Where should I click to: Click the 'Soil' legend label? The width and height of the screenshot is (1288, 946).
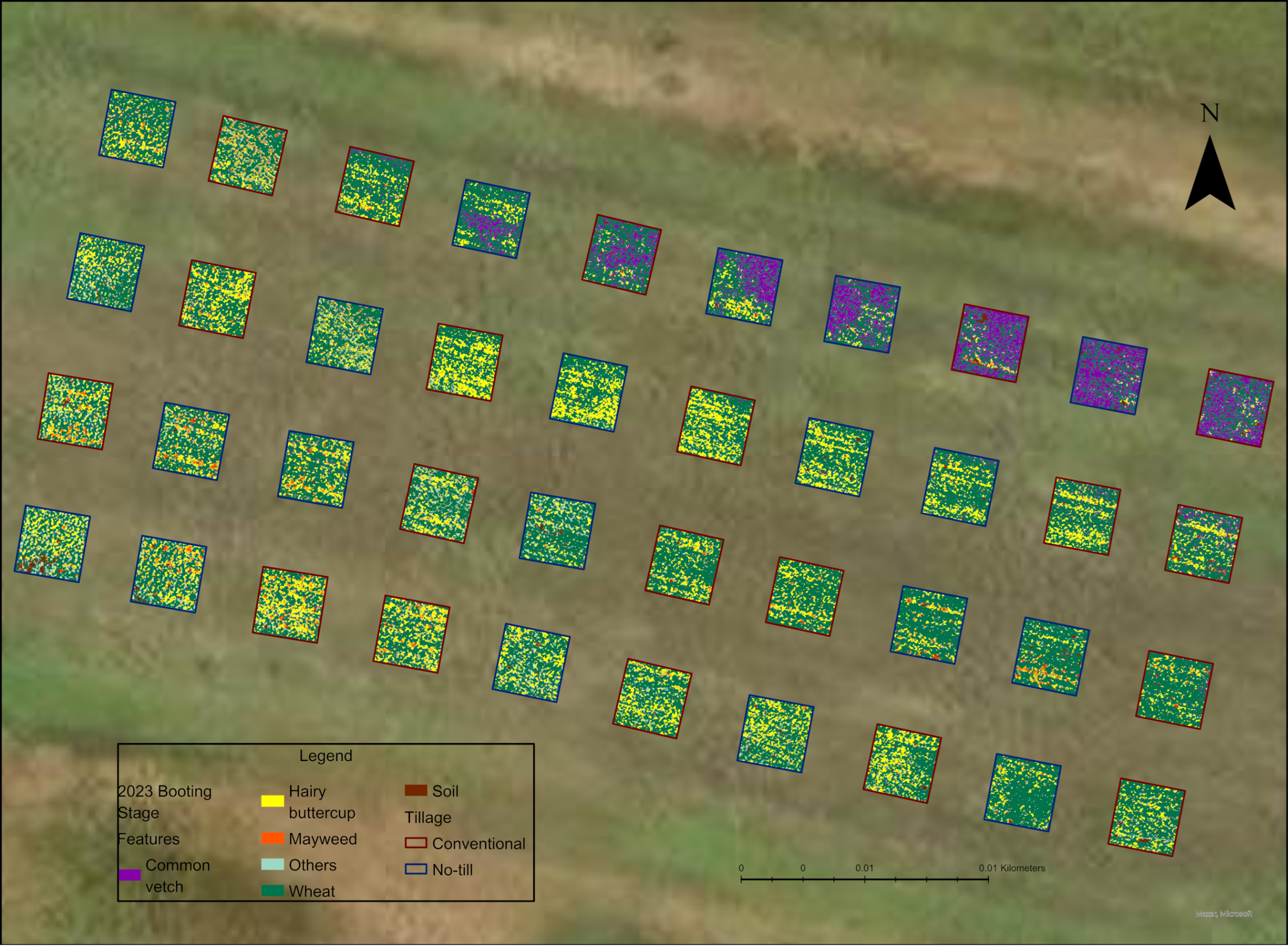click(445, 791)
